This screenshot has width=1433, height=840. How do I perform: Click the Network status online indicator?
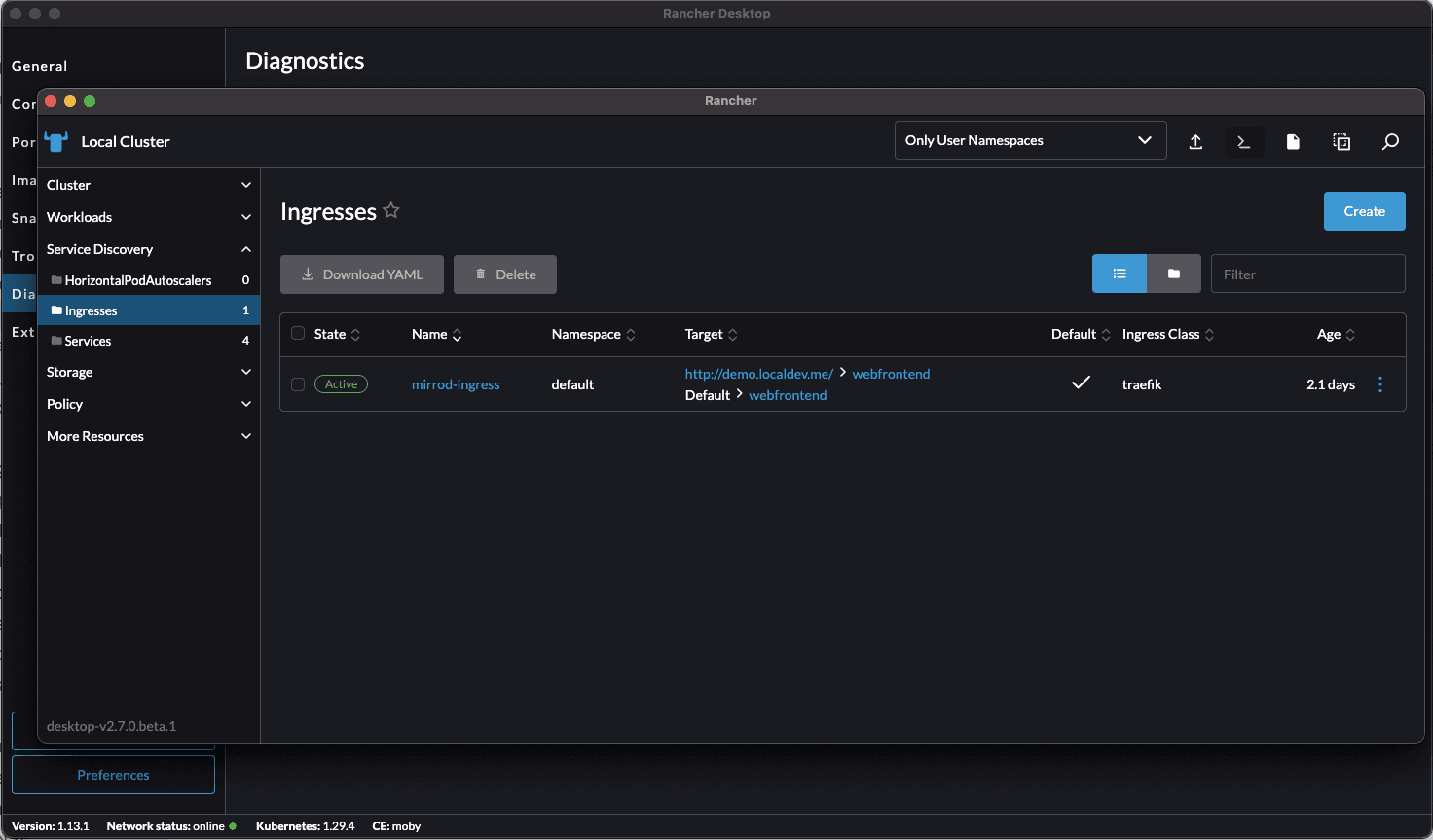pos(171,826)
